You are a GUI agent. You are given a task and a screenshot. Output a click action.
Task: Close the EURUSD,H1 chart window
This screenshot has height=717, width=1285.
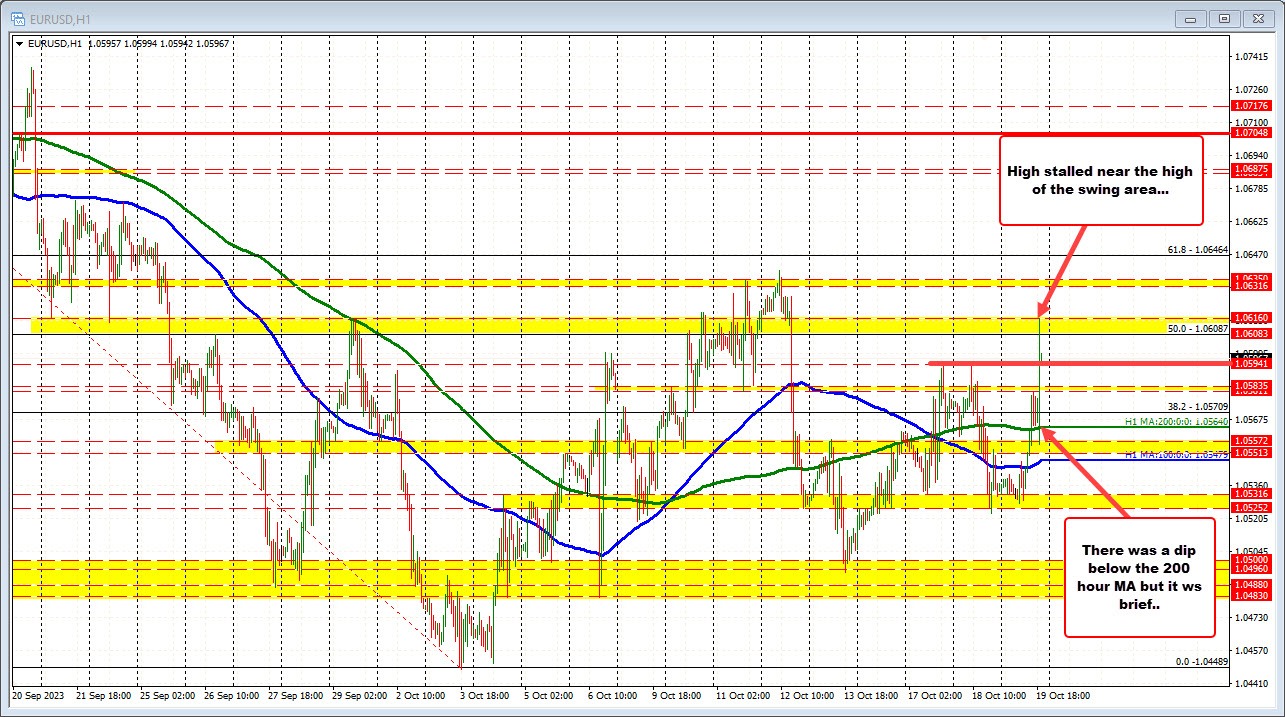click(x=1256, y=18)
